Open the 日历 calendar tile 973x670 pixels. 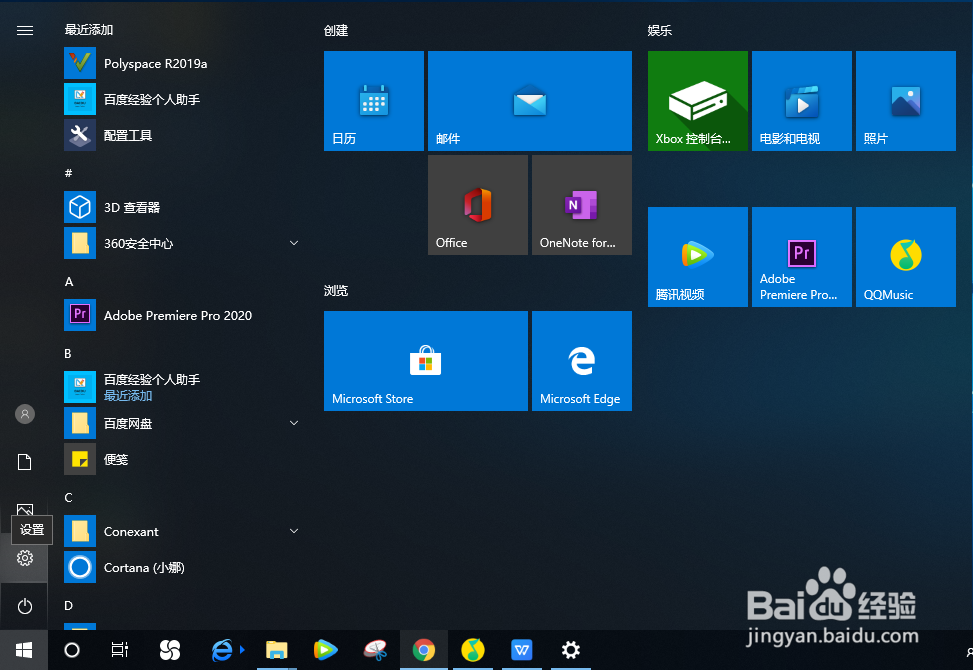pos(374,100)
